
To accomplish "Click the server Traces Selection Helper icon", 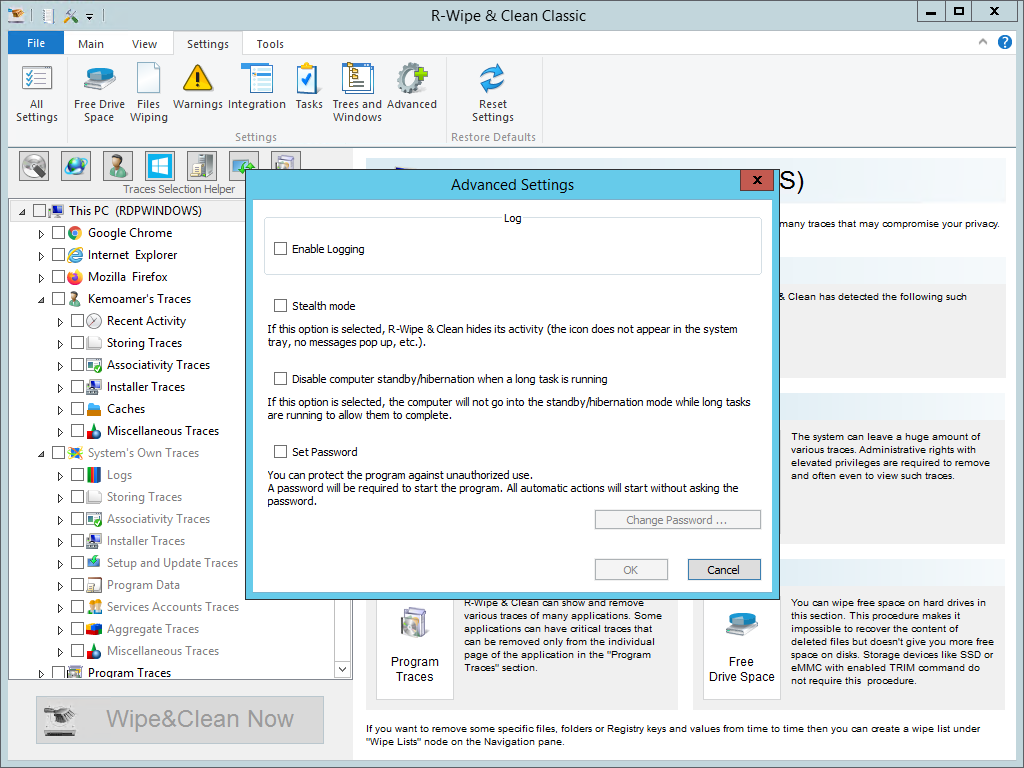I will [x=202, y=166].
